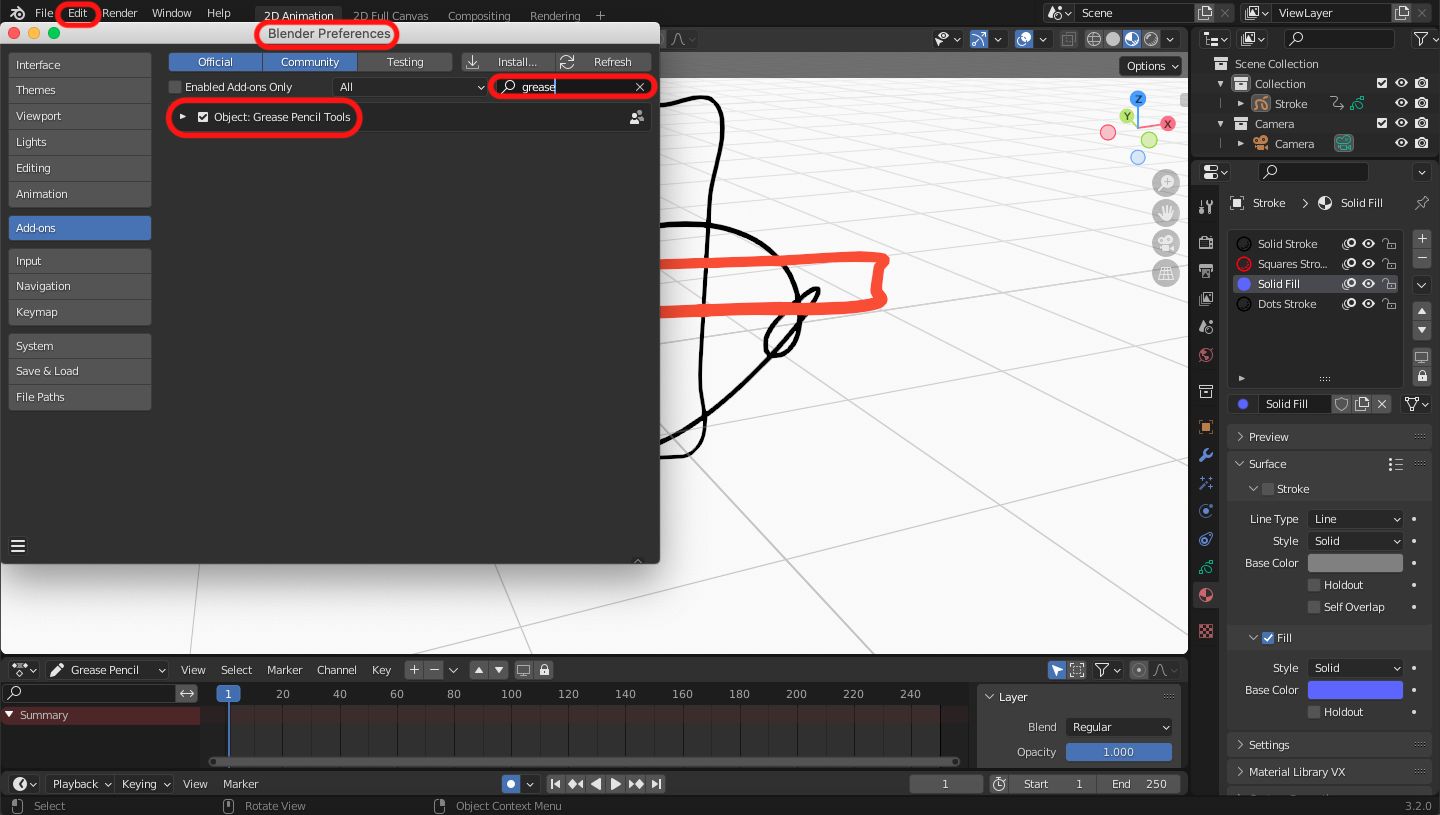Select the Themes preferences section

coord(80,90)
